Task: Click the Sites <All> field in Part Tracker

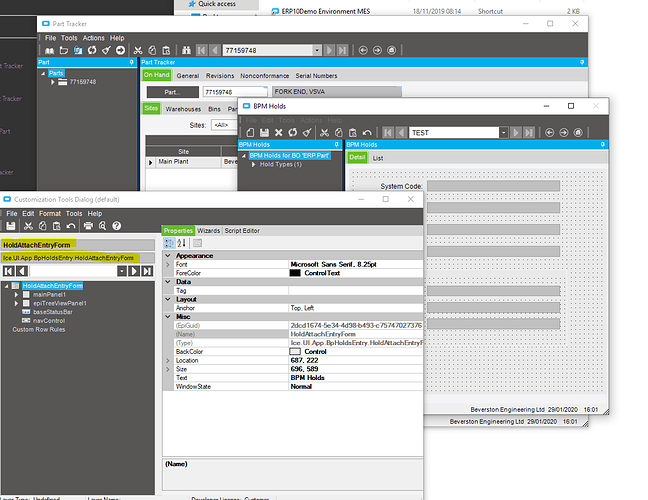Action: click(x=226, y=125)
